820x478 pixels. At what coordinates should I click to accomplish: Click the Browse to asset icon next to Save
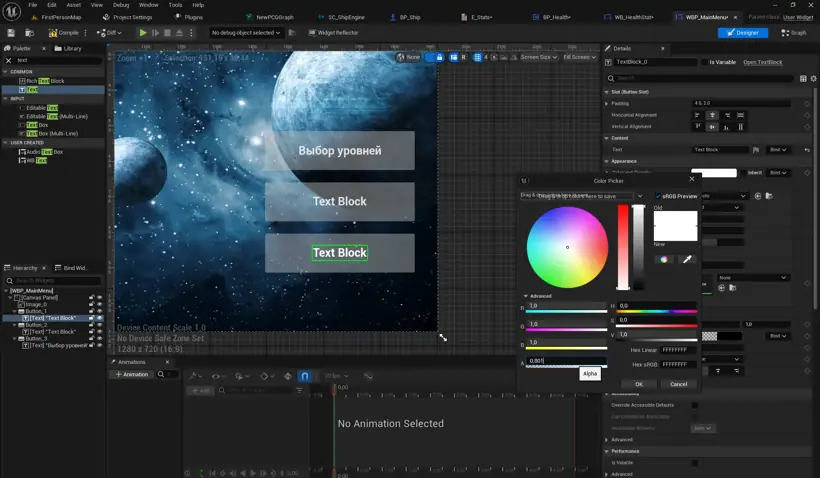point(30,33)
